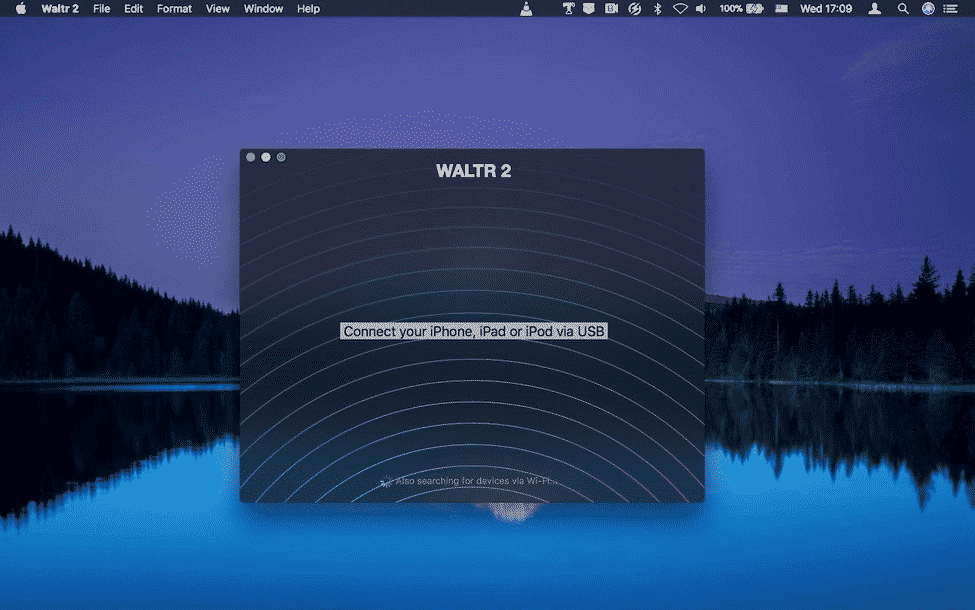Open the Notification Center list icon
This screenshot has height=610, width=975.
tap(950, 9)
